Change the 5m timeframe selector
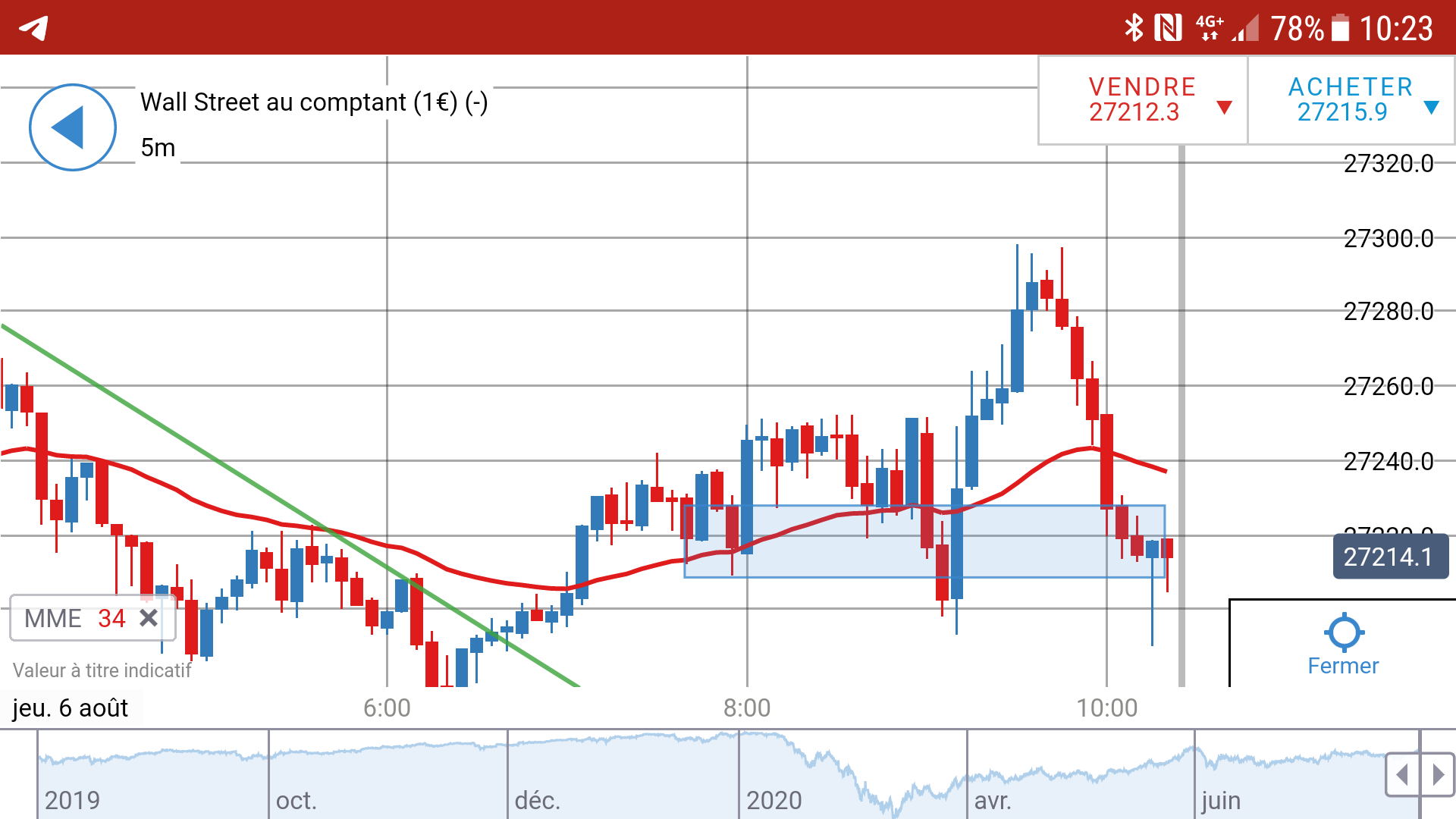Image resolution: width=1456 pixels, height=819 pixels. click(x=158, y=147)
